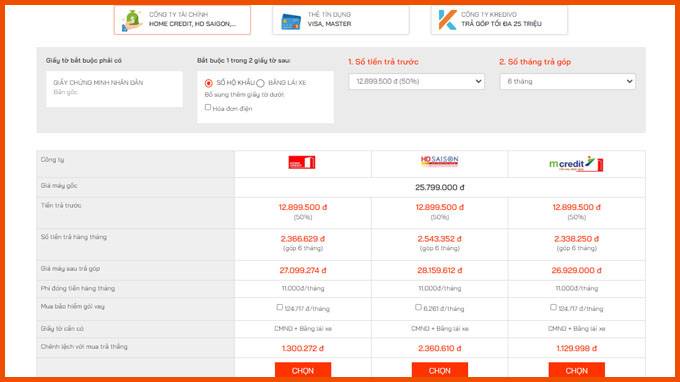Click the mcredit logo
Screen dimensions: 680x382
(x=576, y=164)
